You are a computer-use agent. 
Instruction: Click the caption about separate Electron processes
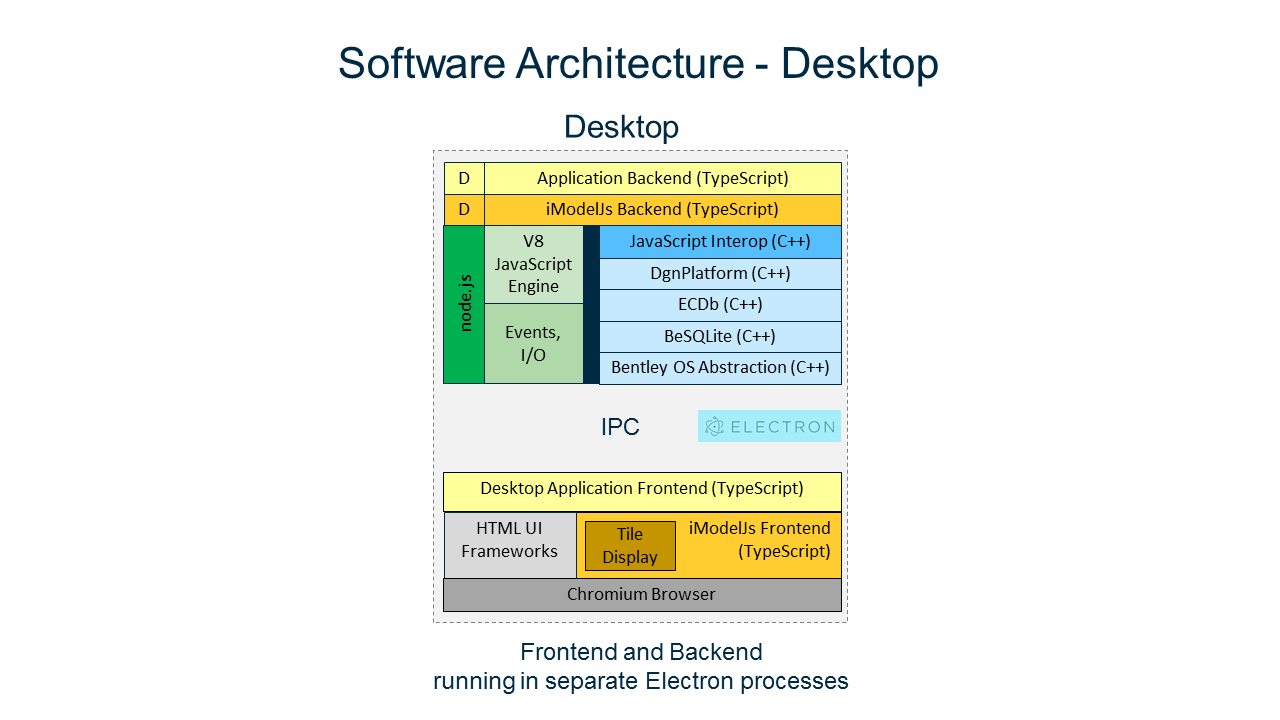tap(640, 667)
